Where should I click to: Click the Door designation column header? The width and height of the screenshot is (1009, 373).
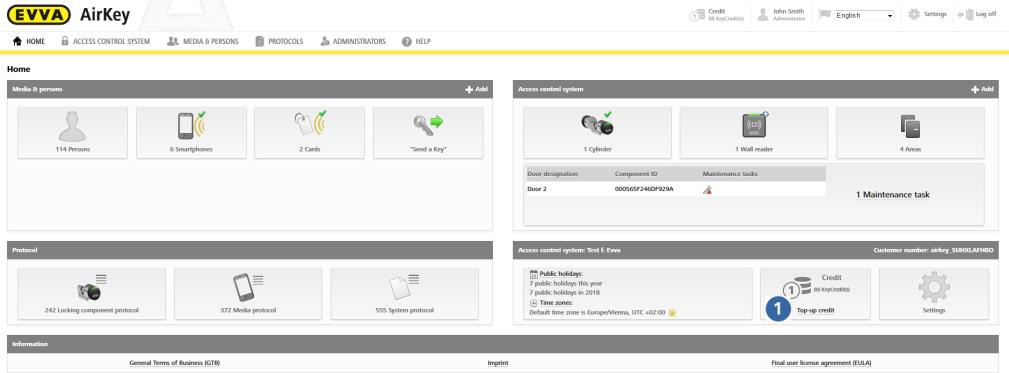[552, 174]
